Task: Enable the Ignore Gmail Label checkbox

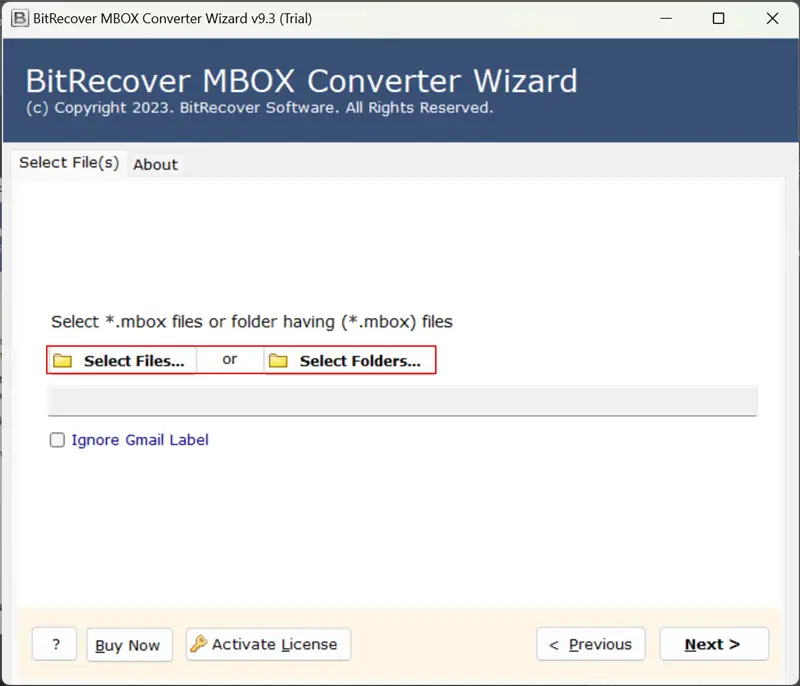Action: pos(57,440)
